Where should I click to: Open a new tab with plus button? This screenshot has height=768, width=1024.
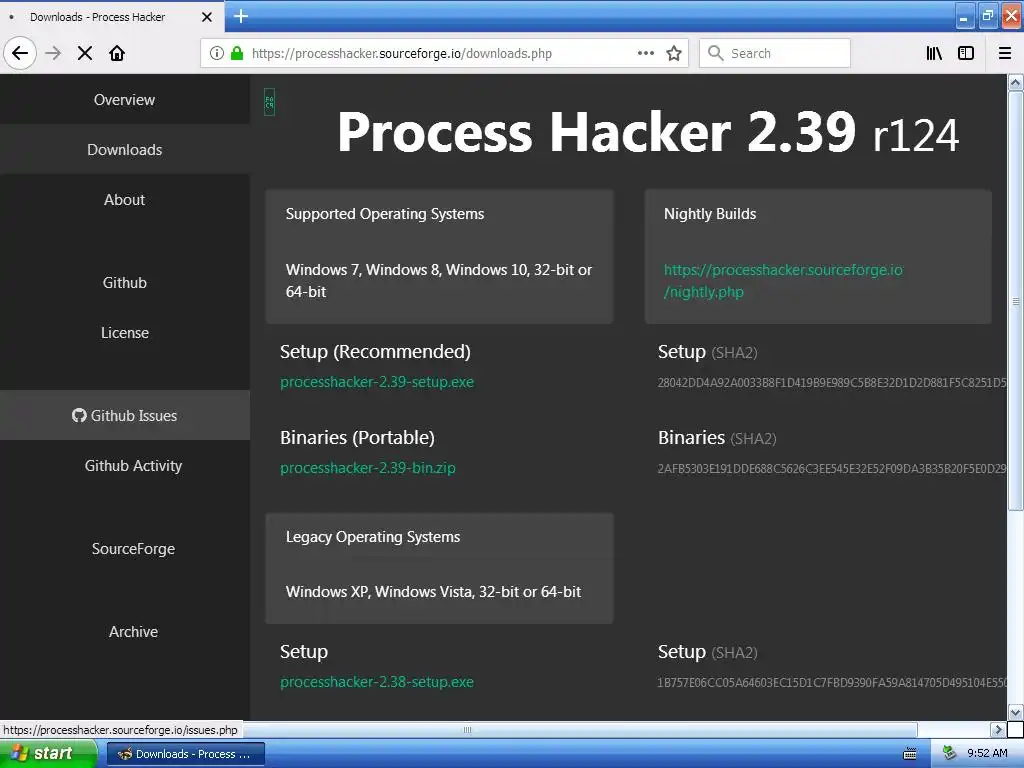(241, 16)
